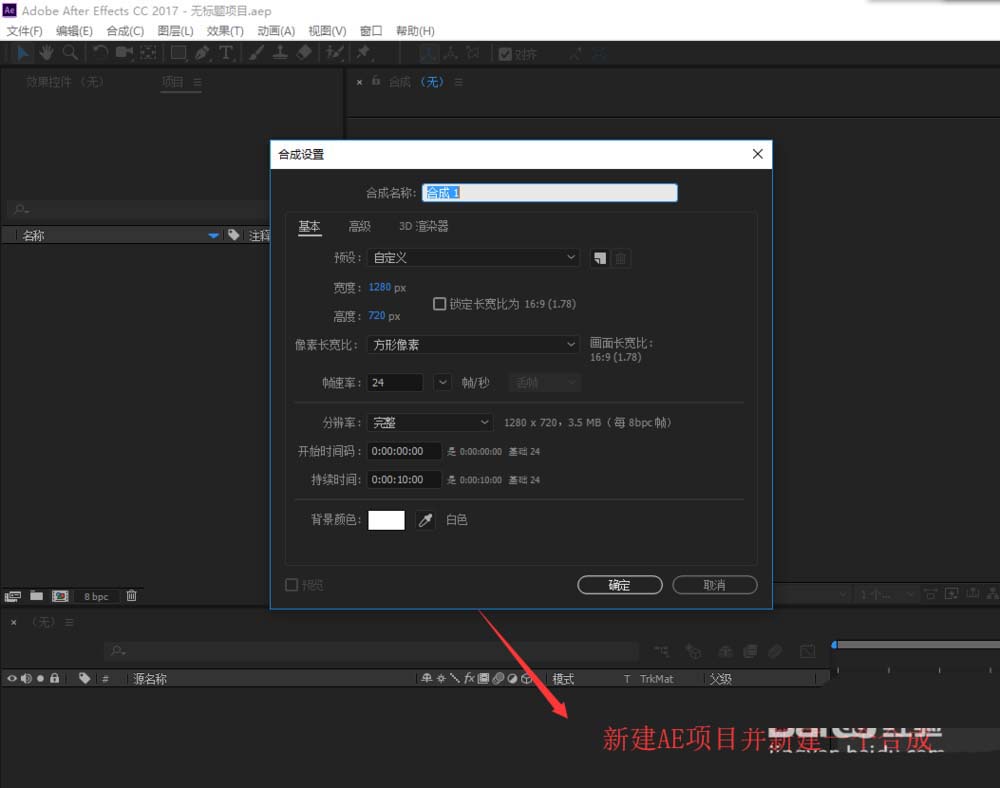Open the background color eyedropper
The width and height of the screenshot is (1000, 788).
[x=425, y=519]
